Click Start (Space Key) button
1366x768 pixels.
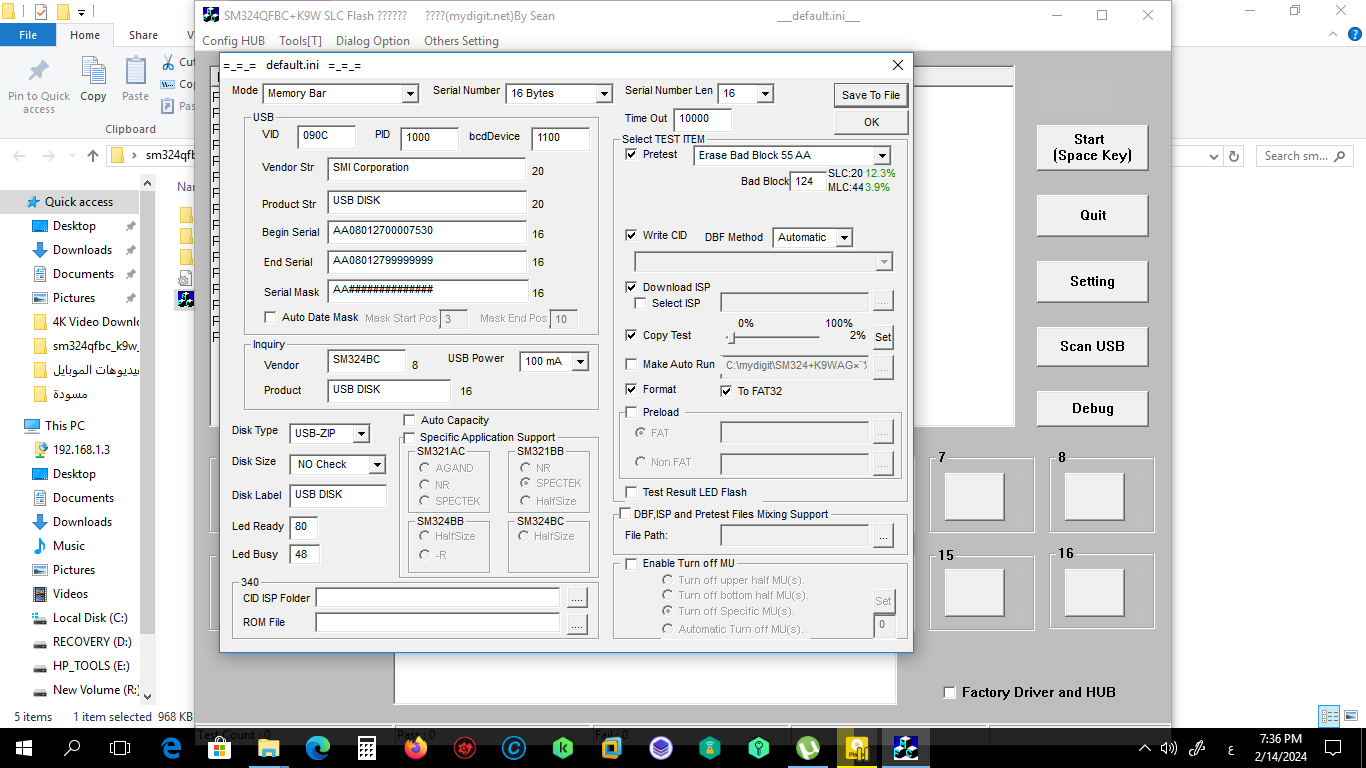tap(1092, 147)
